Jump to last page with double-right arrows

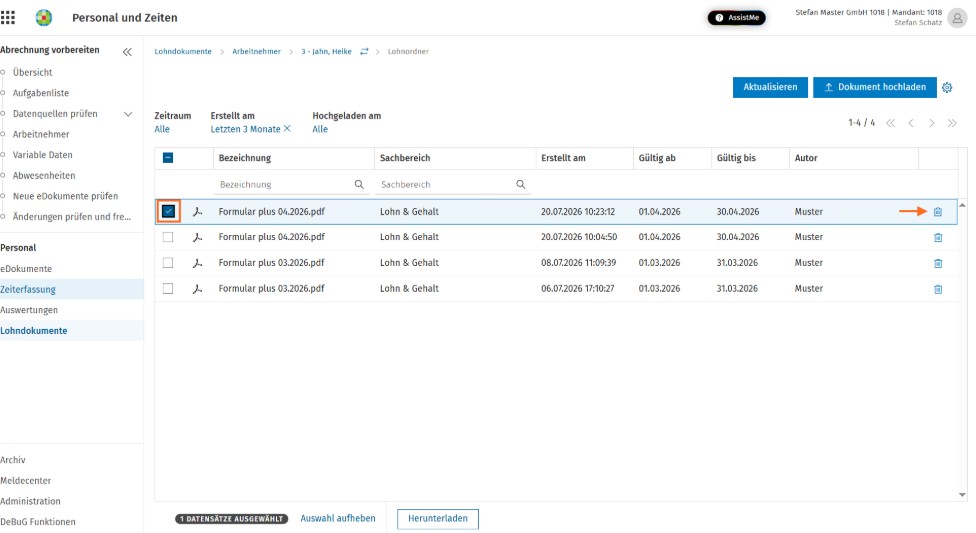pyautogui.click(x=952, y=123)
